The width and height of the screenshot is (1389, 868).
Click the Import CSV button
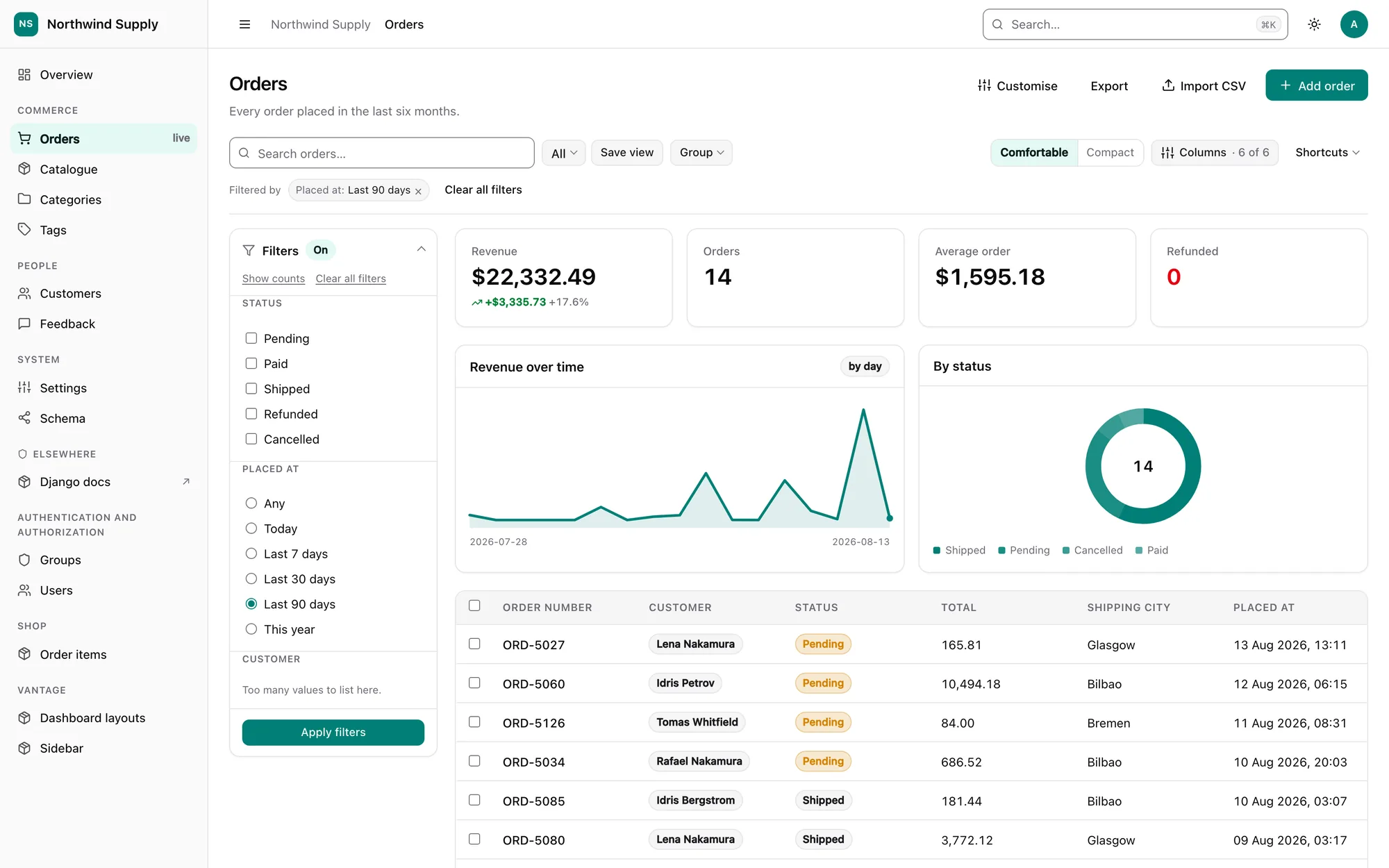click(x=1204, y=85)
